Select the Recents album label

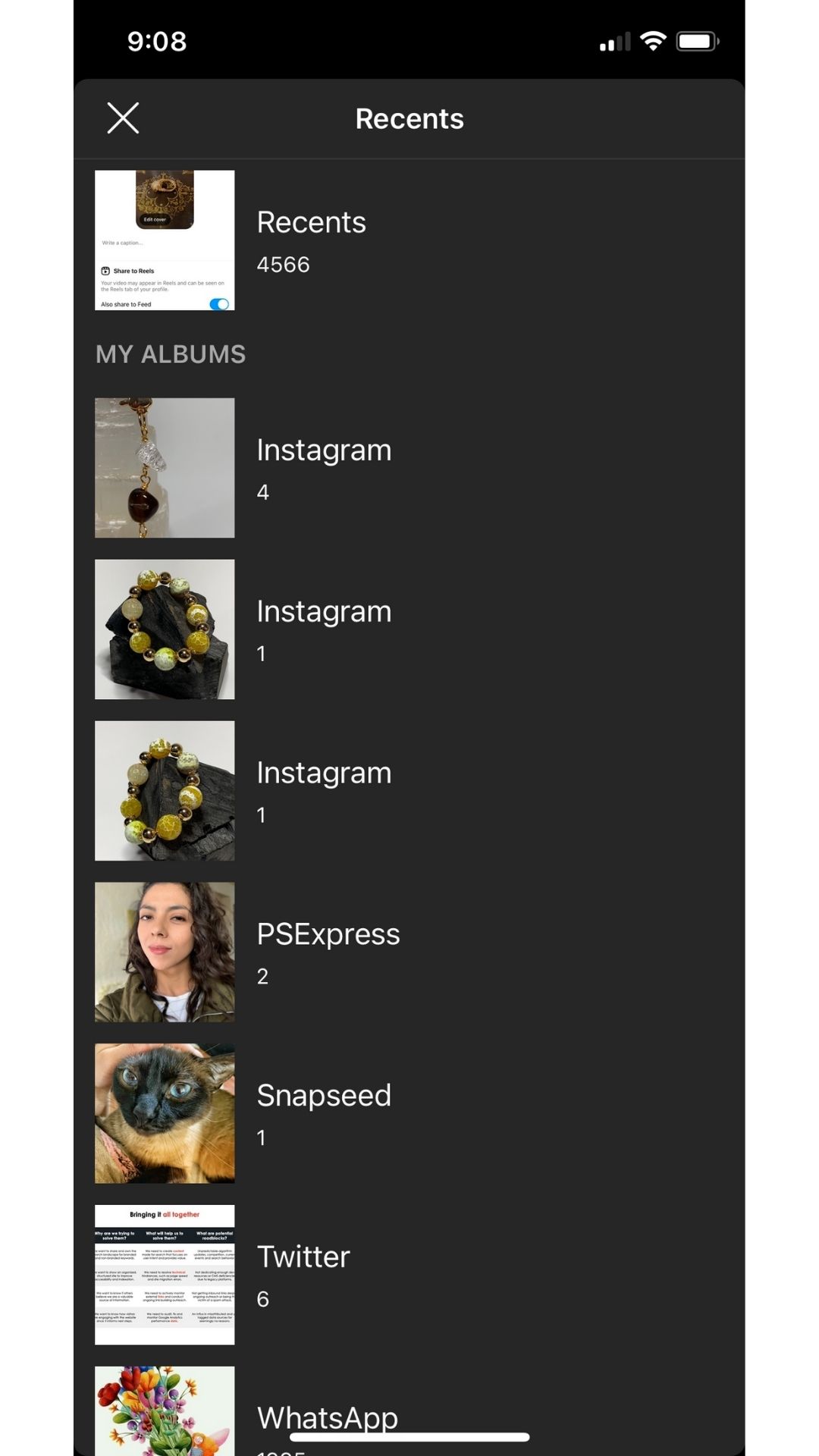coord(311,222)
